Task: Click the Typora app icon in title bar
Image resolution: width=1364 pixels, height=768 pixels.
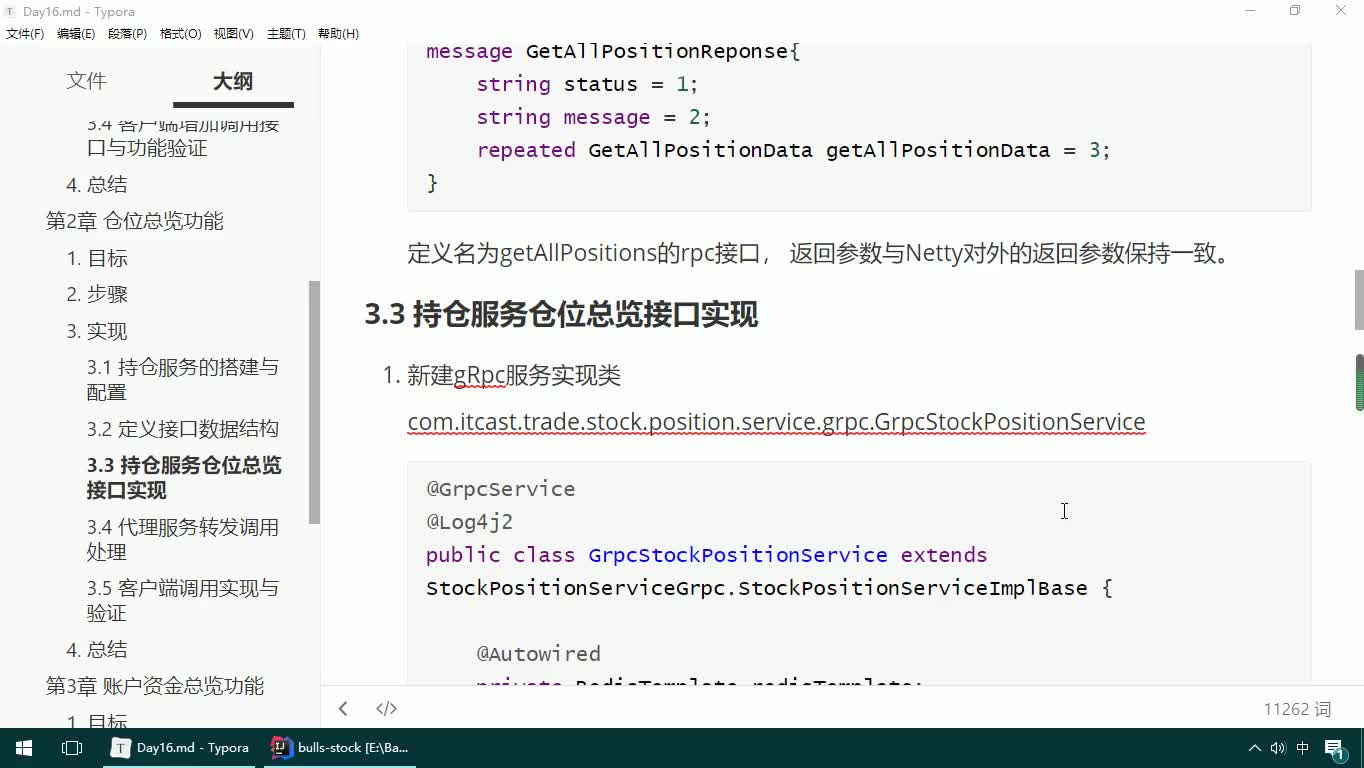Action: 10,11
